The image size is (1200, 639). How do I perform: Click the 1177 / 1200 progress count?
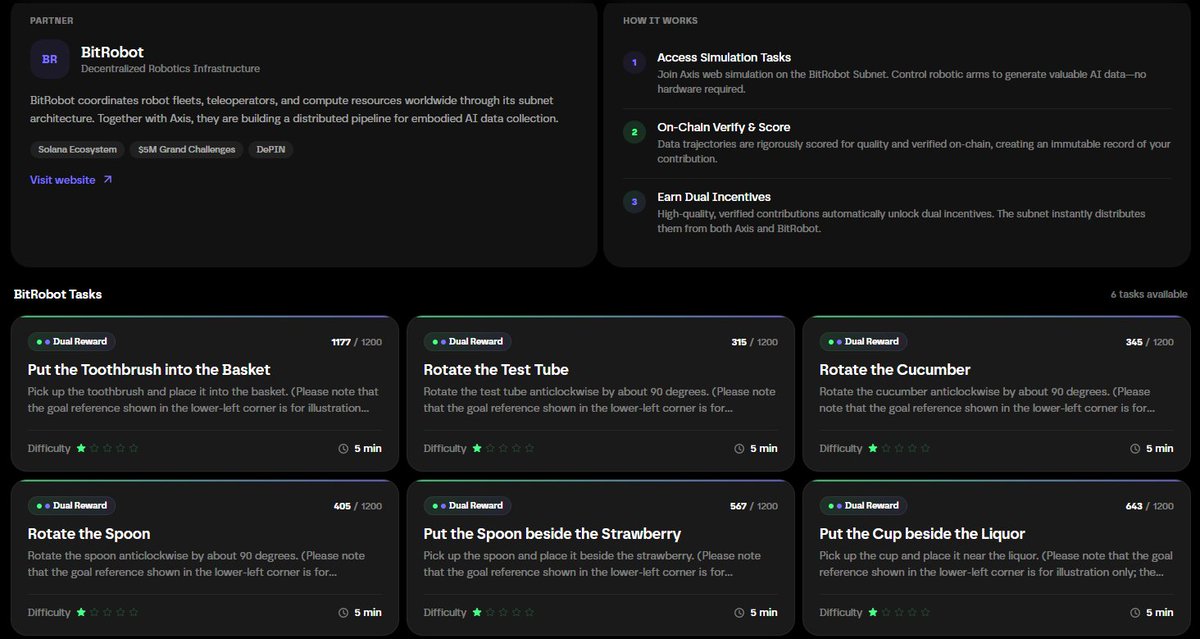coord(356,342)
